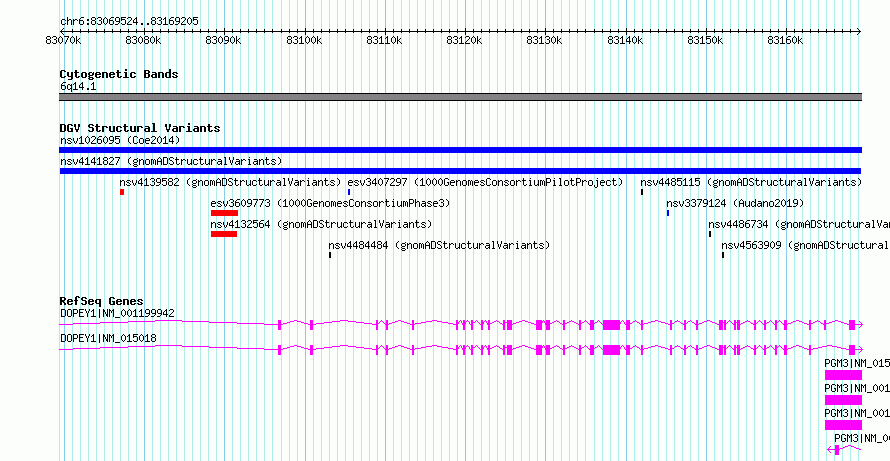The image size is (890, 461).
Task: Click the black nsv4484484 variant mark
Action: coord(330,255)
